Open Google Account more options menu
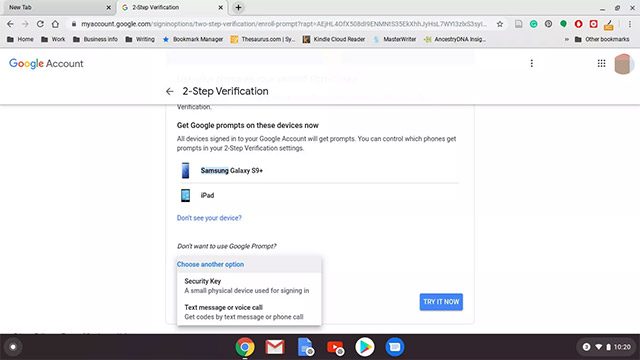Screen dimensions: 640x360 point(531,63)
